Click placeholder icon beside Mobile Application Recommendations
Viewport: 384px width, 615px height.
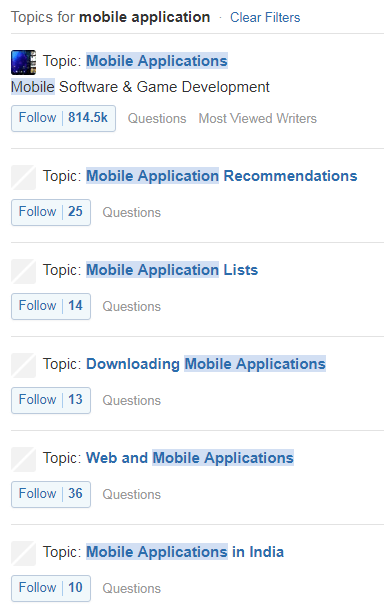[x=24, y=177]
